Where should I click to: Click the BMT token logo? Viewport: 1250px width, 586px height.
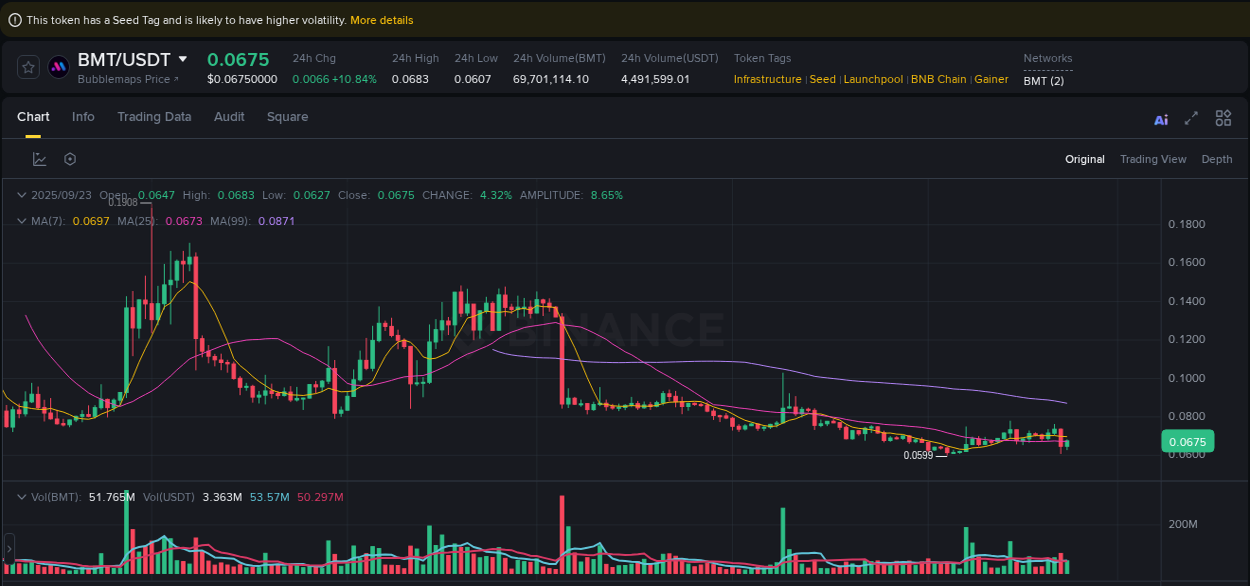coord(59,67)
